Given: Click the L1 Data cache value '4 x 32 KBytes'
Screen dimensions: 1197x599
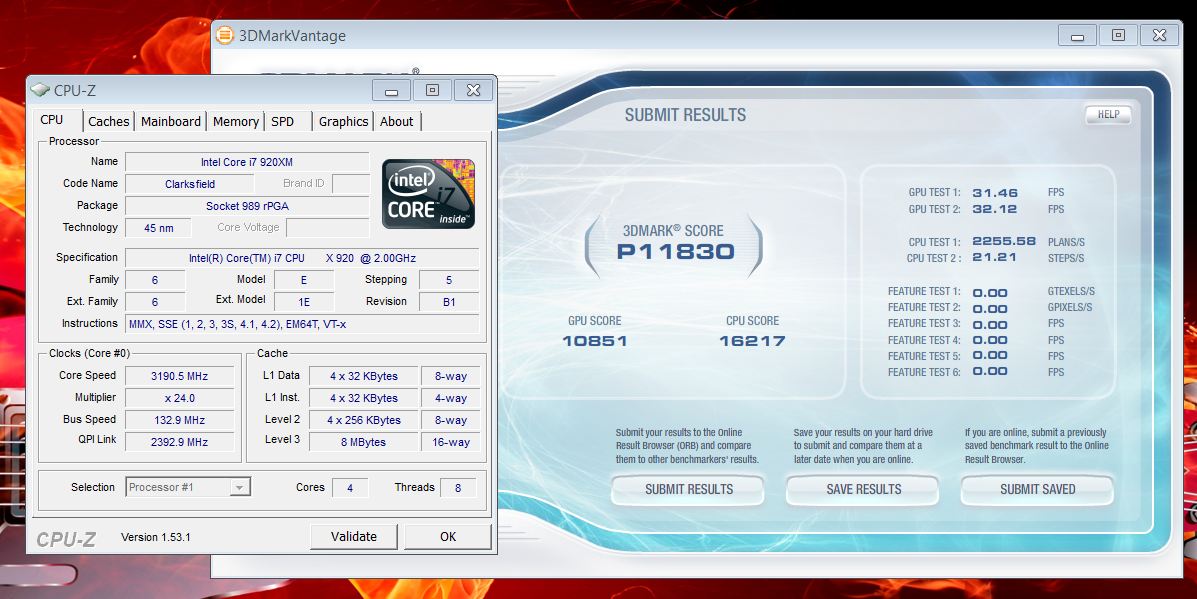Looking at the screenshot, I should click(364, 376).
